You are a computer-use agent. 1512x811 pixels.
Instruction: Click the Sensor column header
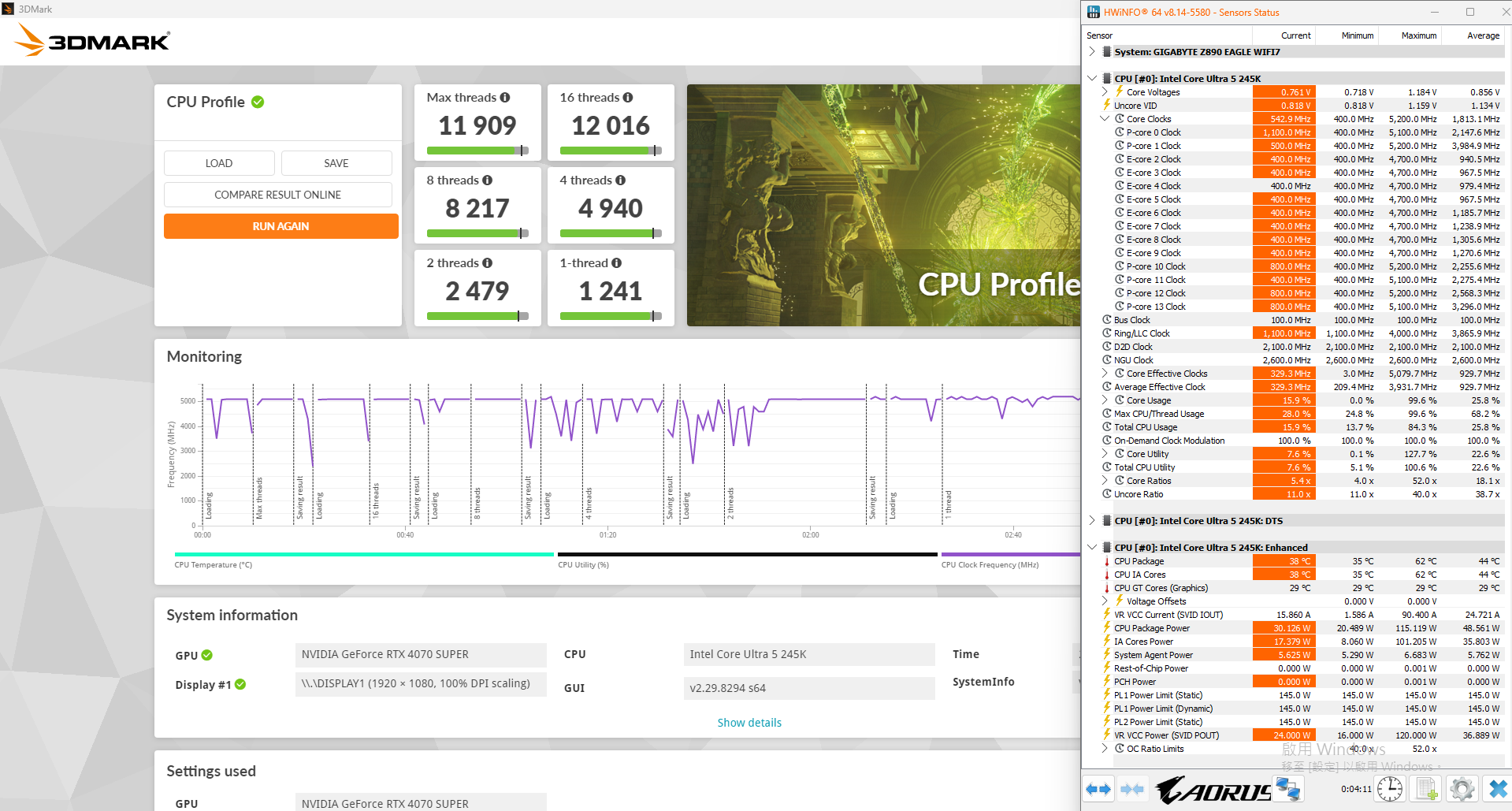(1168, 35)
